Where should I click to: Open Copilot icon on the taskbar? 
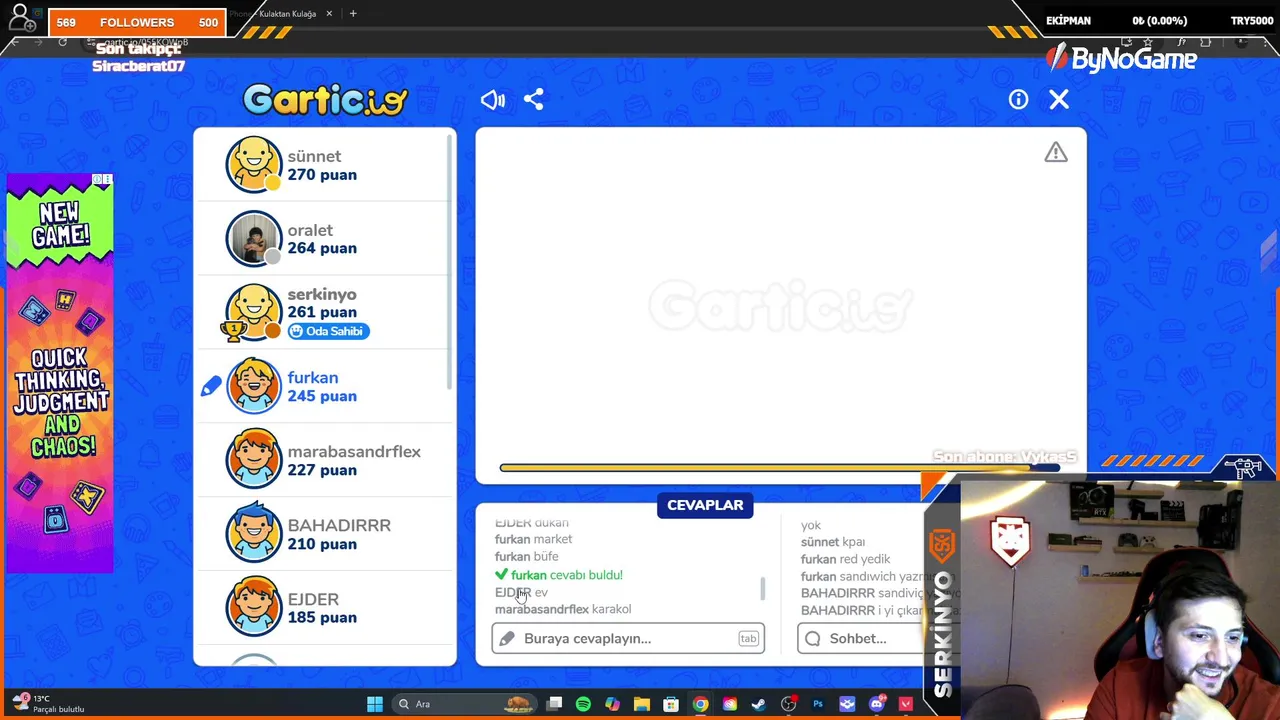612,704
